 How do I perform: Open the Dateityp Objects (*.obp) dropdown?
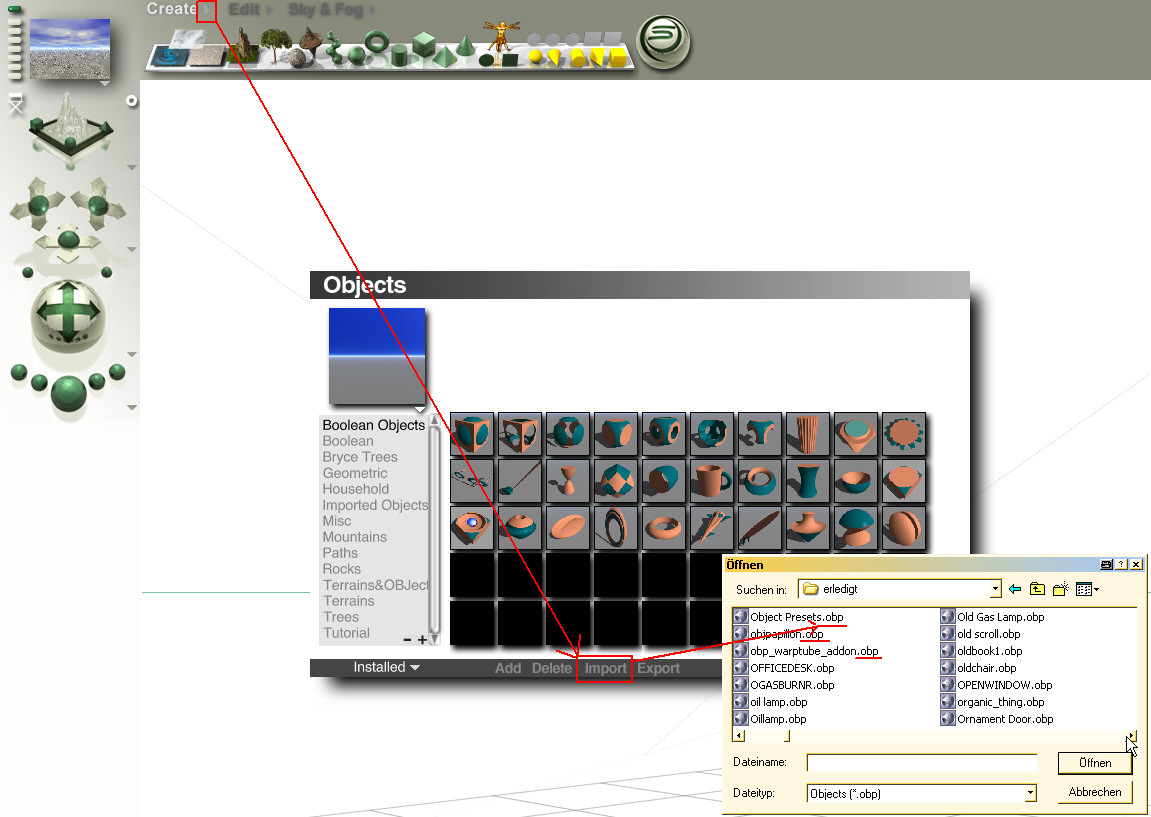point(1030,794)
